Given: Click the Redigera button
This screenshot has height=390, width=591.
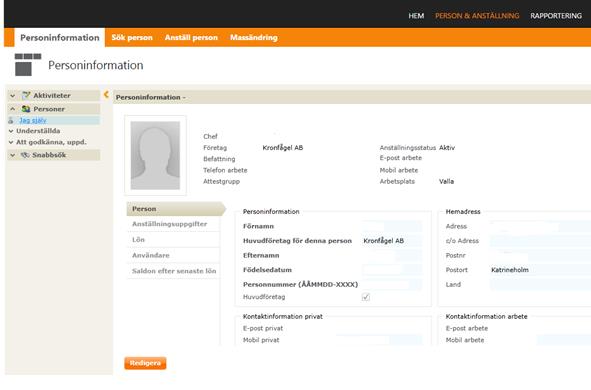Looking at the screenshot, I should (x=145, y=363).
